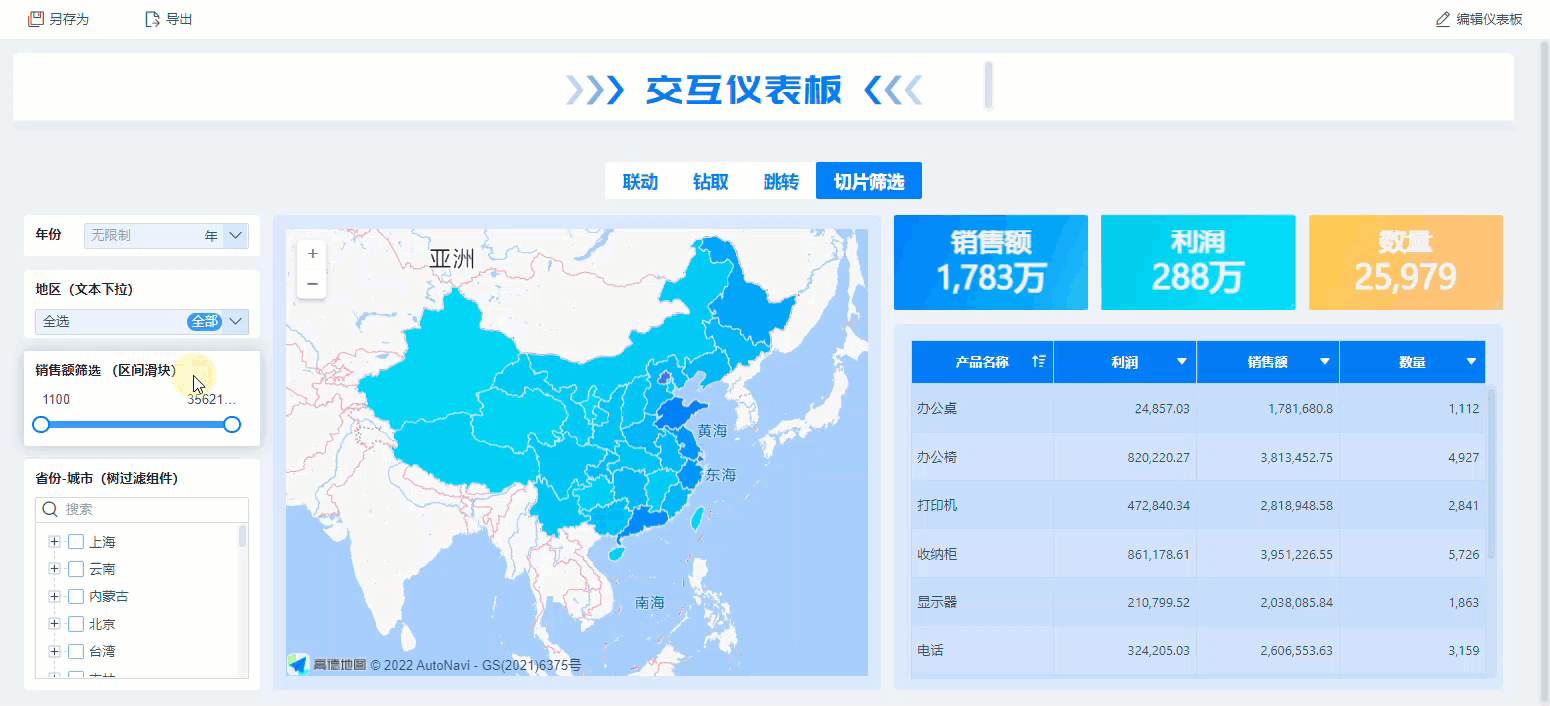This screenshot has height=706, width=1550.
Task: Click the 显示器 table row name
Action: (x=937, y=602)
